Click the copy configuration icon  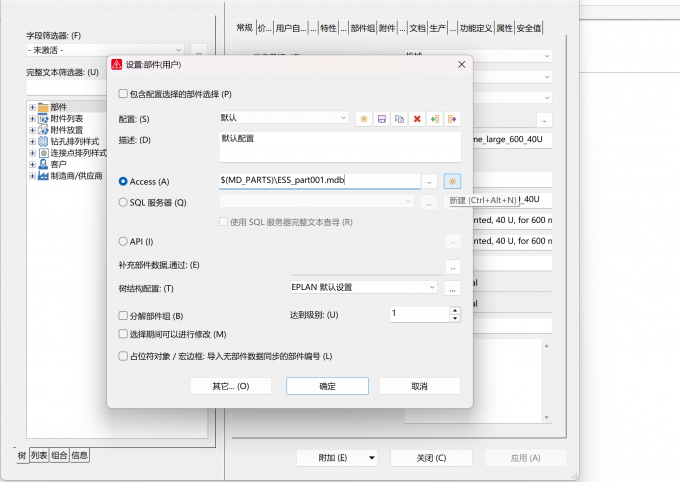(x=399, y=119)
